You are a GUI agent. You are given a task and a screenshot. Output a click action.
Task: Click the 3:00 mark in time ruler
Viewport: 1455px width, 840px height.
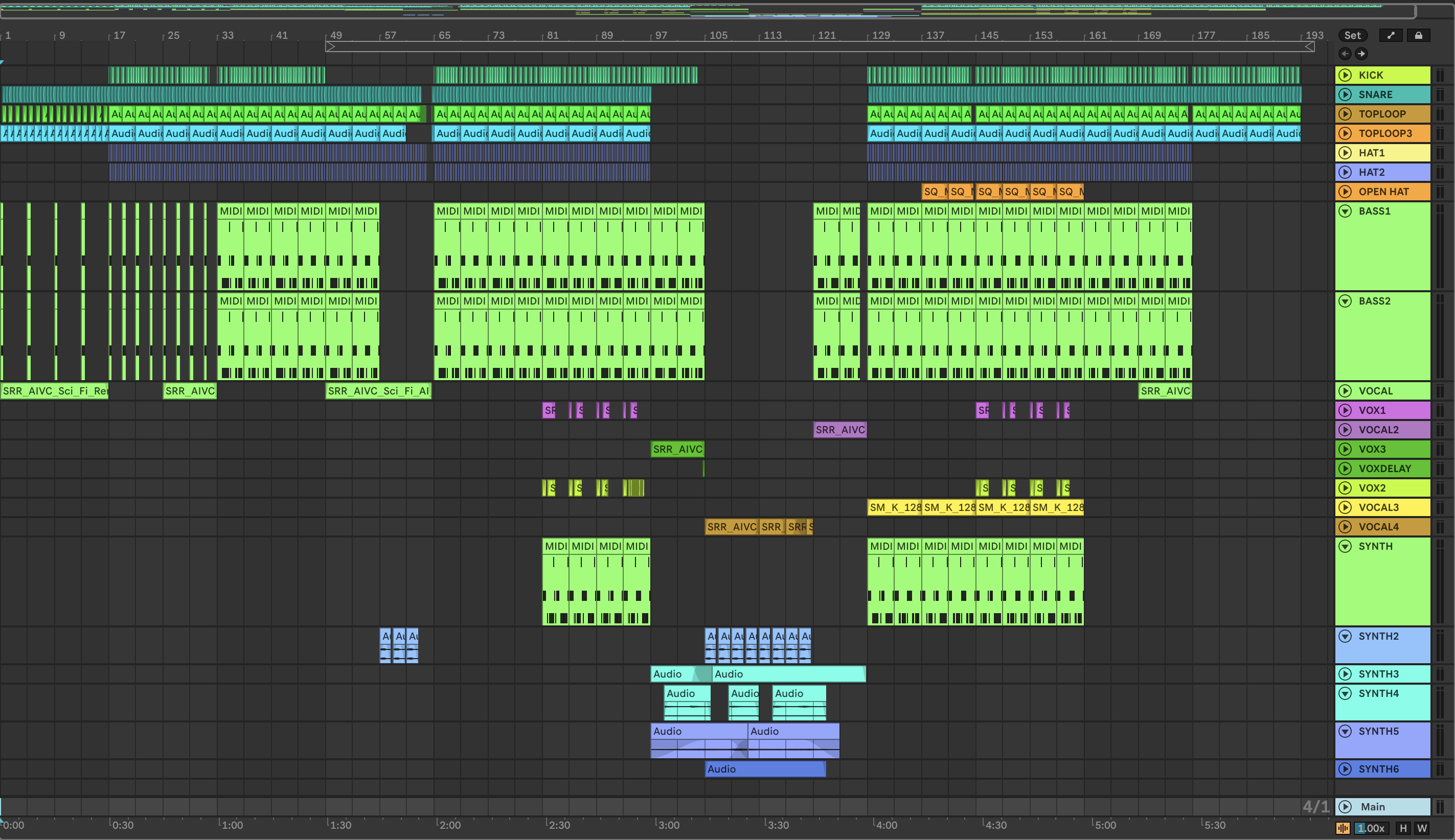668,825
